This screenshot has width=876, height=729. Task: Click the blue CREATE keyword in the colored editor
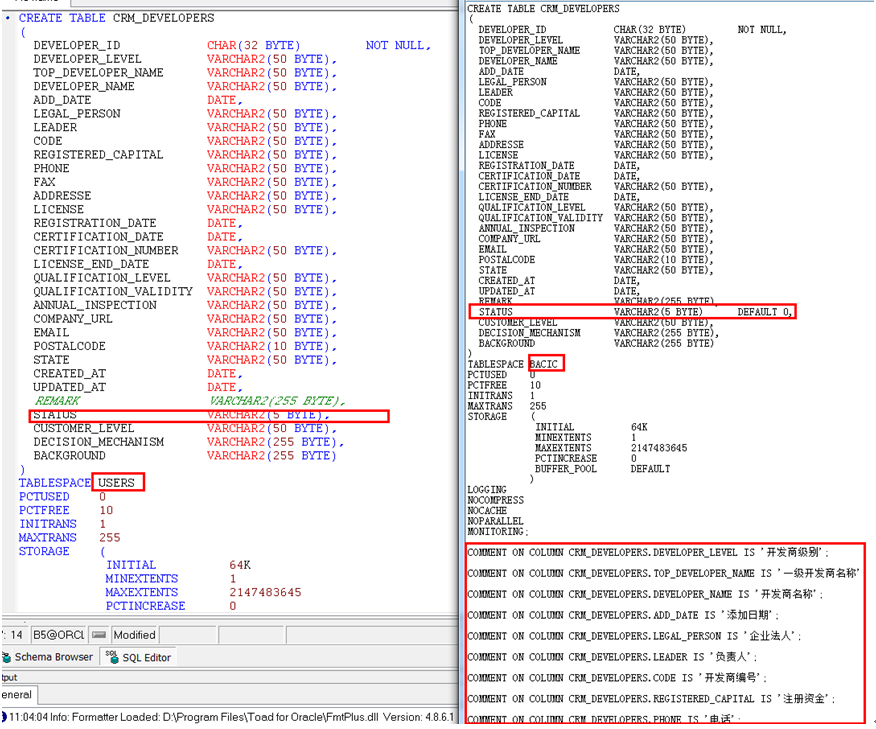click(40, 18)
